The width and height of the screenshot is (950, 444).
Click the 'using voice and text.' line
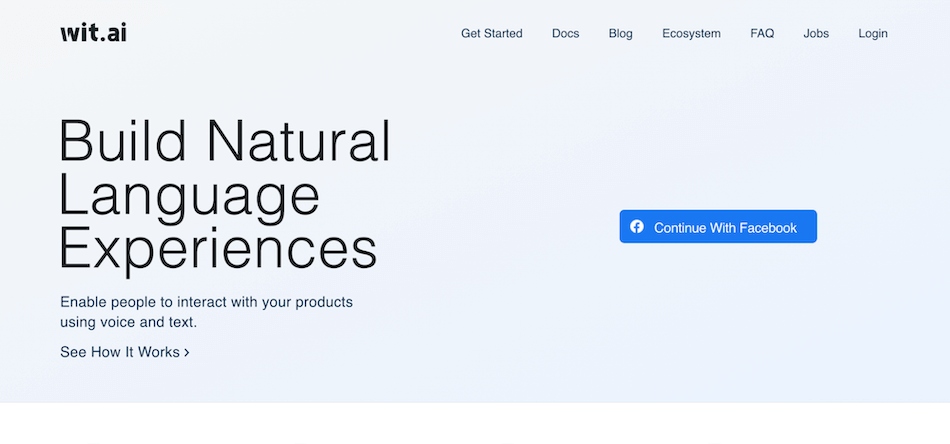pos(128,322)
